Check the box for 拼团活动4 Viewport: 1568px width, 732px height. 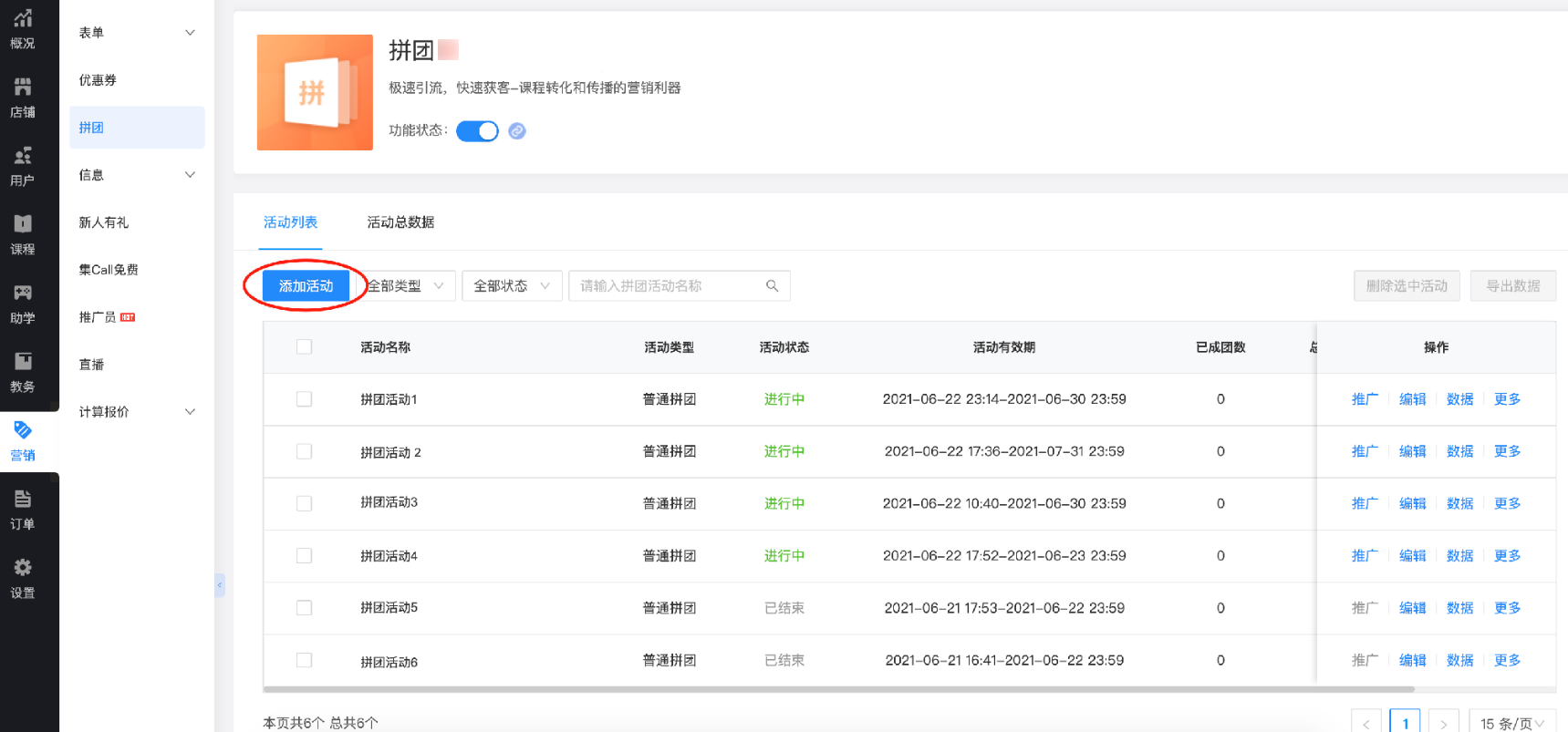tap(305, 555)
